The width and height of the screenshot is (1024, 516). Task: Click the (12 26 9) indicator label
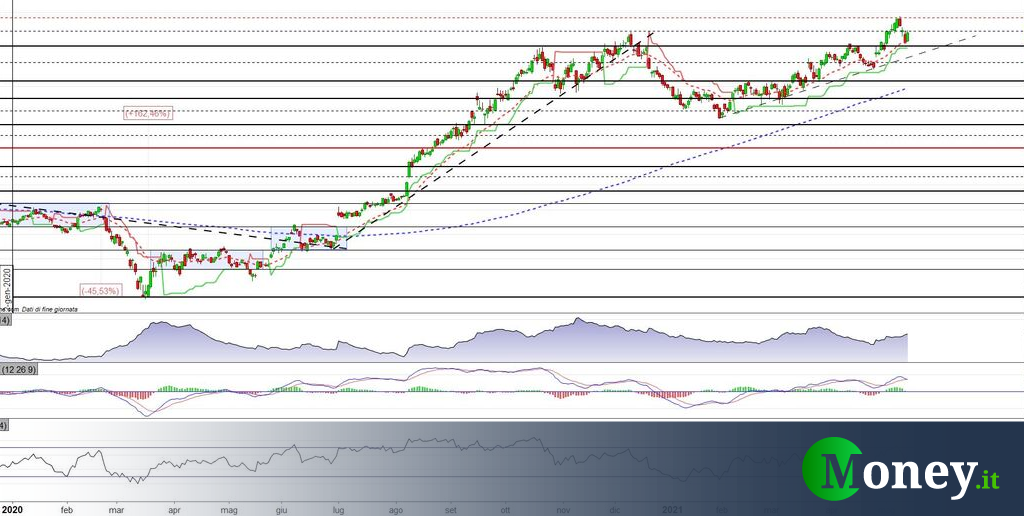click(20, 370)
